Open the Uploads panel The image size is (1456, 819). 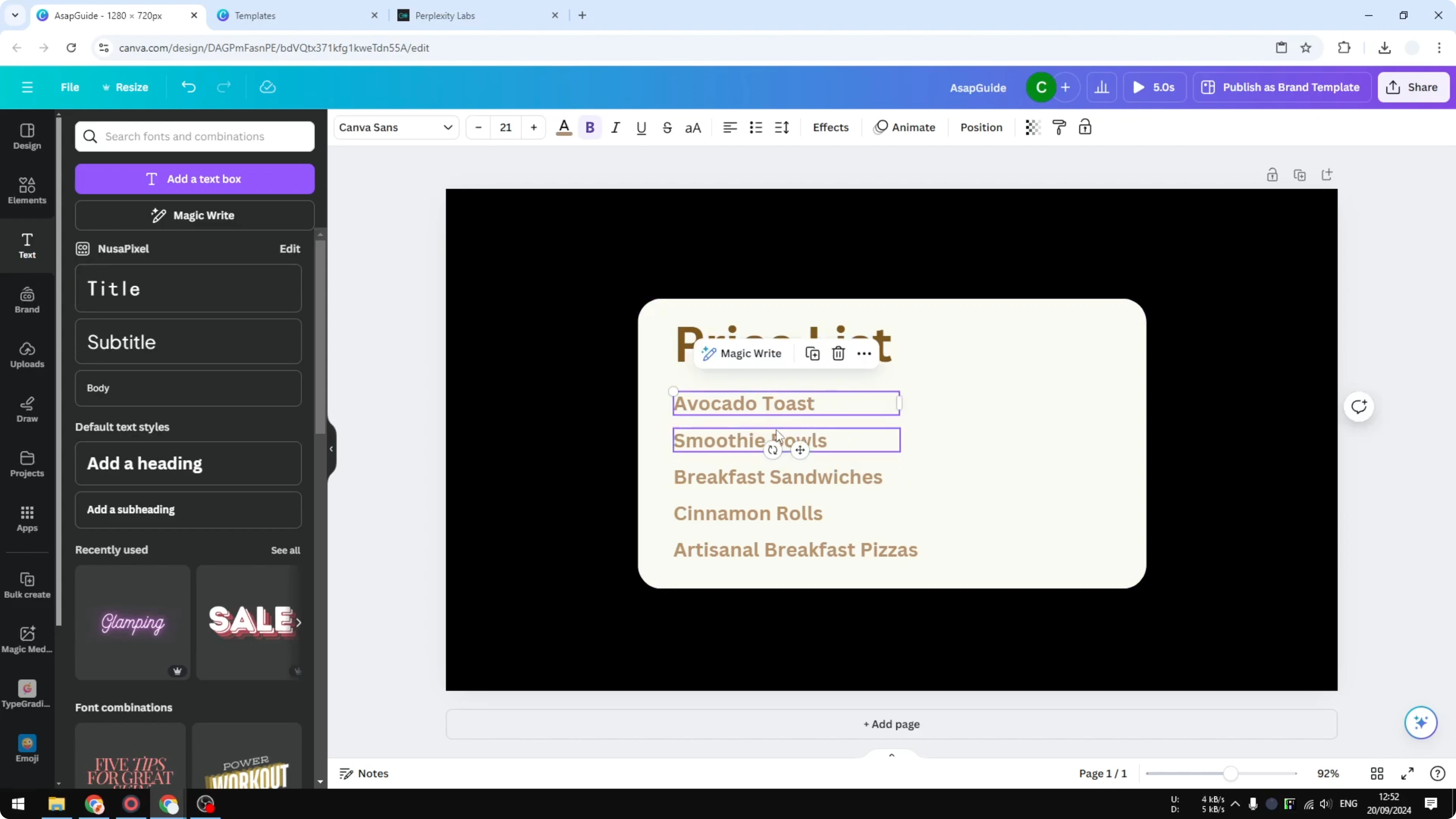(x=27, y=355)
